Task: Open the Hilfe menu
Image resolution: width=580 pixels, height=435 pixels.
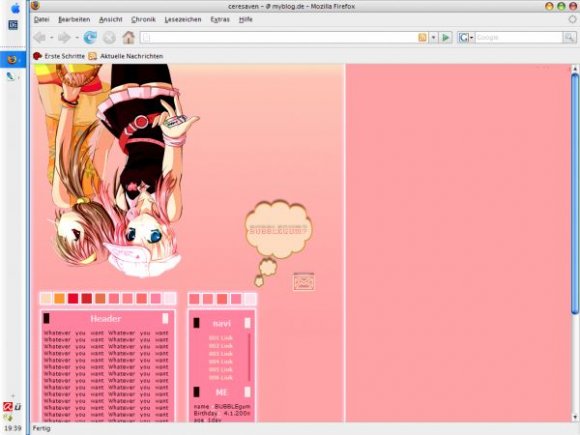Action: point(246,19)
